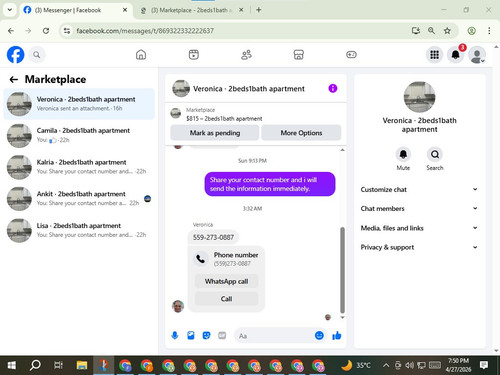Viewport: 500px width, 375px height.
Task: Open the site information icon in address bar
Action: point(67,31)
